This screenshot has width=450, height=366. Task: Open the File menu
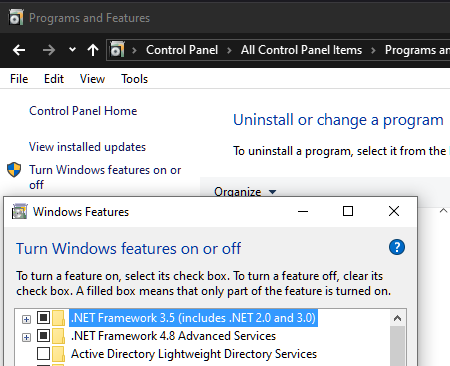19,79
